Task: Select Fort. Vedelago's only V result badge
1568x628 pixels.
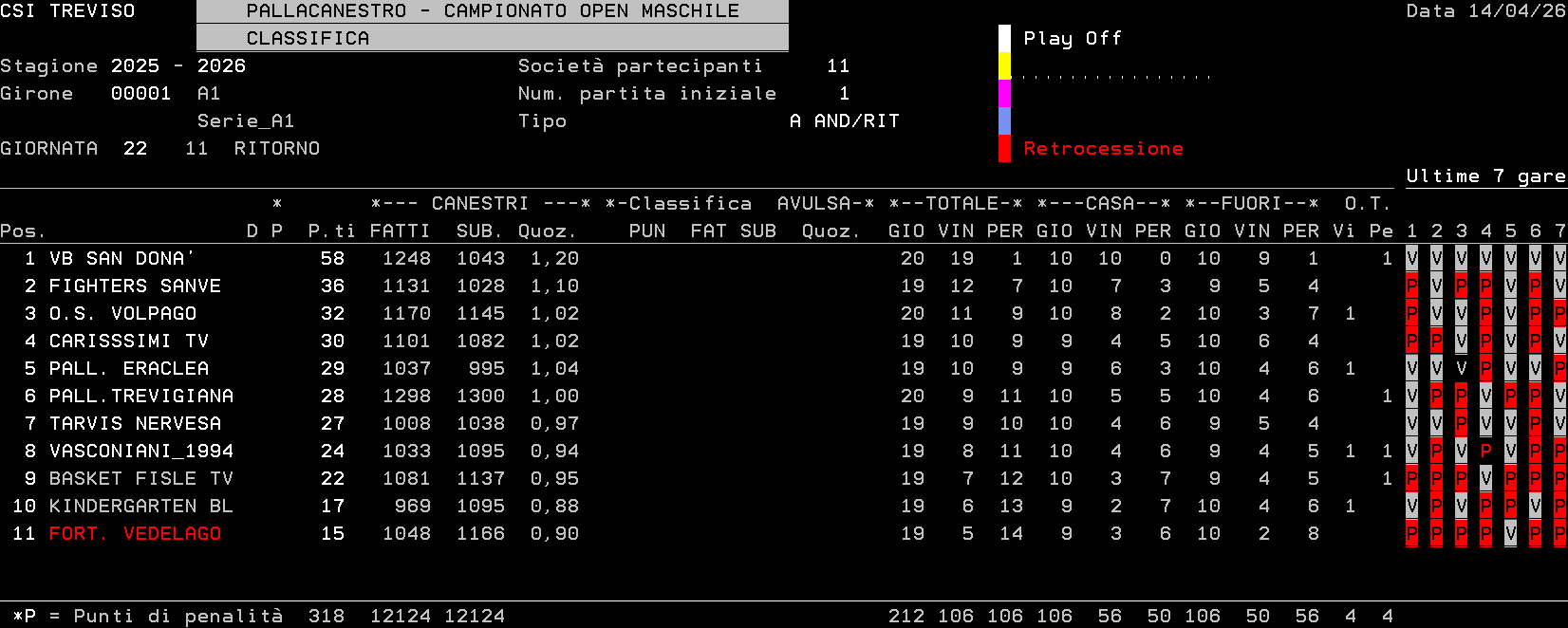Action: pyautogui.click(x=1510, y=534)
